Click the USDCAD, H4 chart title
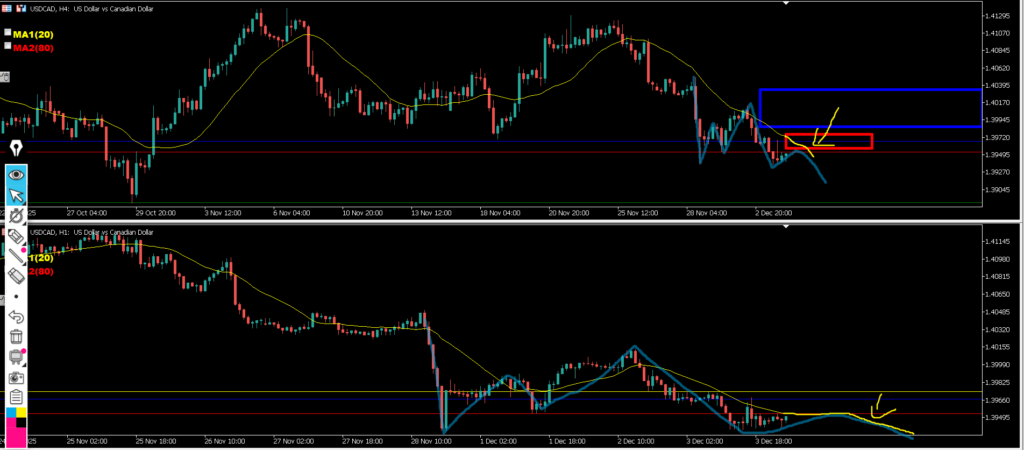Screen dimensions: 1024x450 [70, 7]
